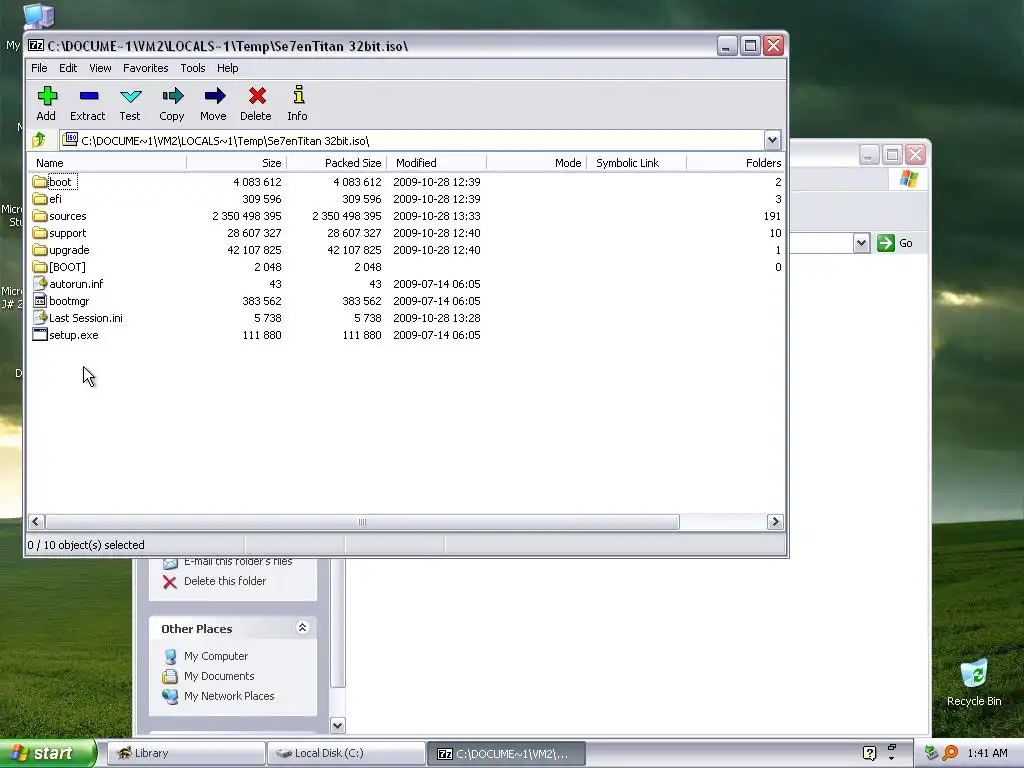Image resolution: width=1024 pixels, height=768 pixels.
Task: Select the bootmgr file icon
Action: pos(40,300)
